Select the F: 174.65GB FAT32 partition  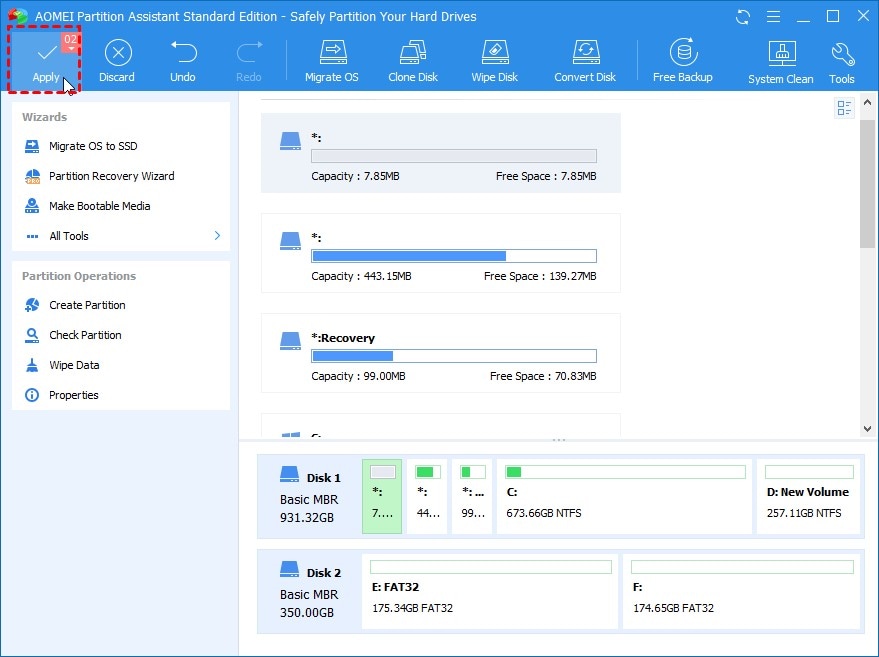[741, 591]
